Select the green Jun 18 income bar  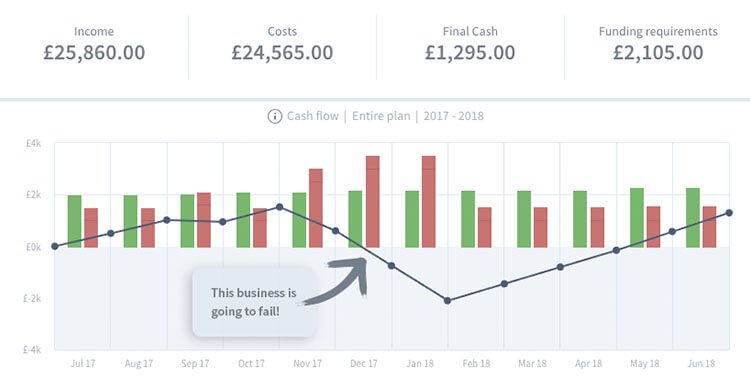pyautogui.click(x=693, y=218)
